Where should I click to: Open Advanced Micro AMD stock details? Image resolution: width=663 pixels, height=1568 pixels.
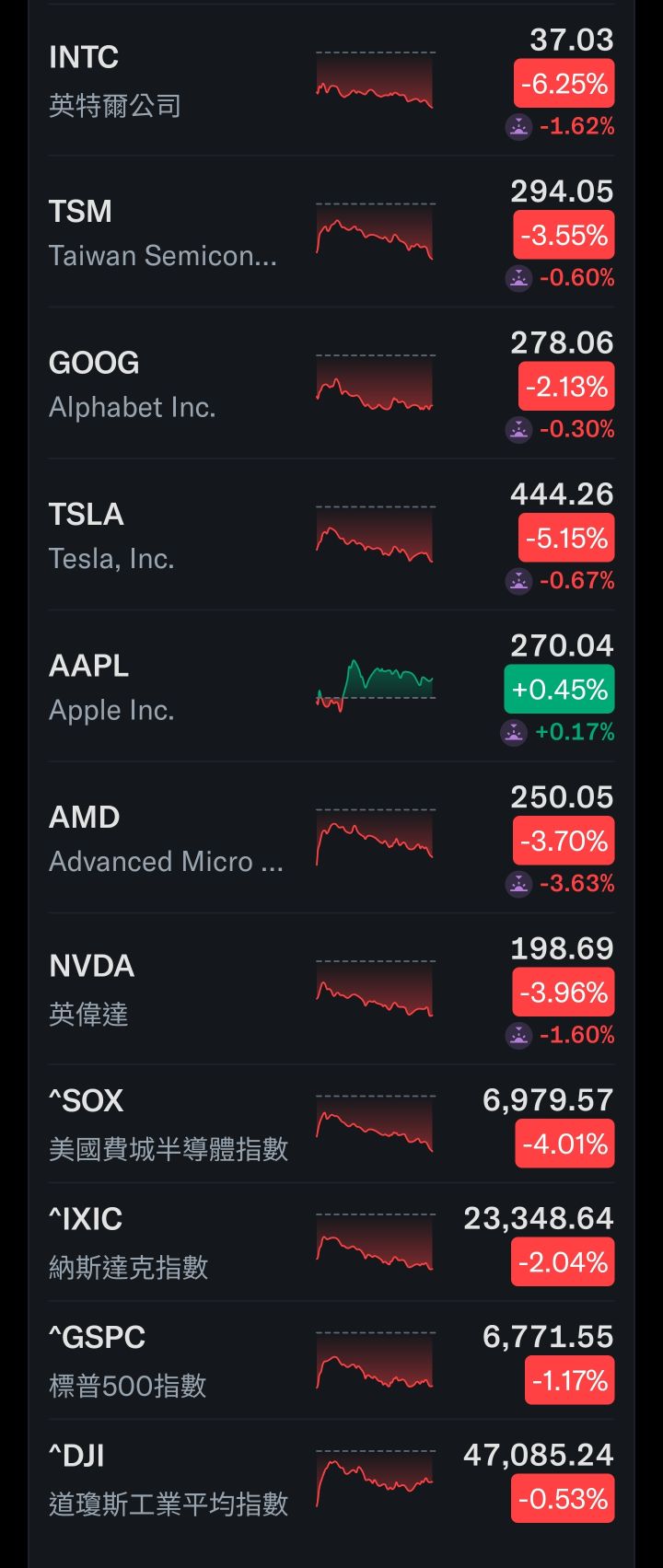(166, 838)
